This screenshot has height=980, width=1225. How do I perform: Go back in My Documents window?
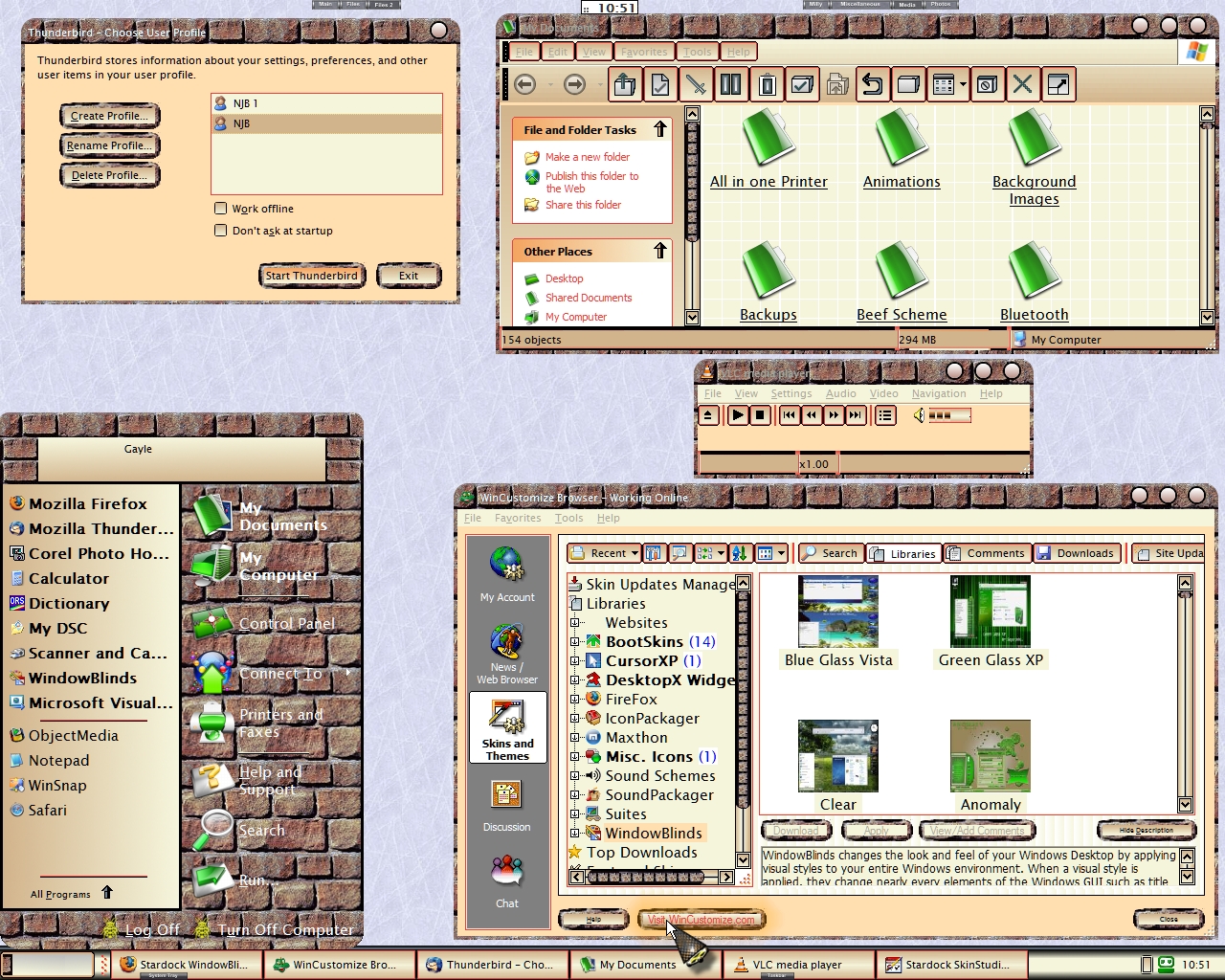tap(524, 85)
